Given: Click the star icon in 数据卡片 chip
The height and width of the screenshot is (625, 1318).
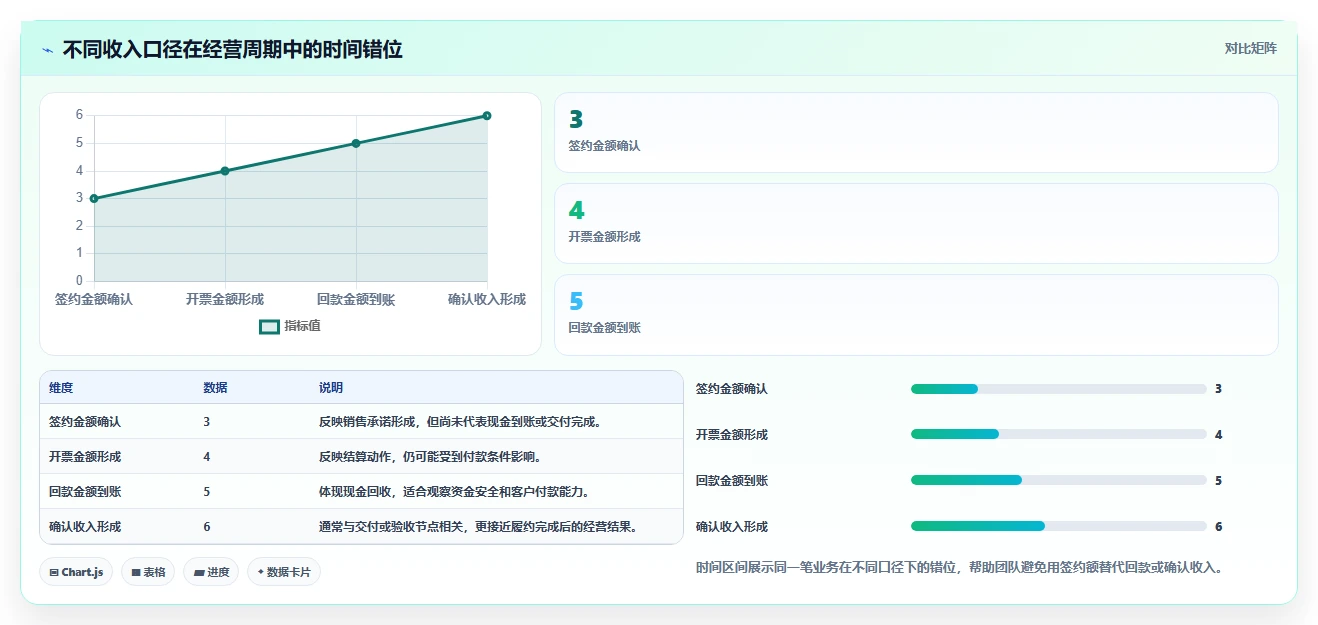Looking at the screenshot, I should [261, 572].
